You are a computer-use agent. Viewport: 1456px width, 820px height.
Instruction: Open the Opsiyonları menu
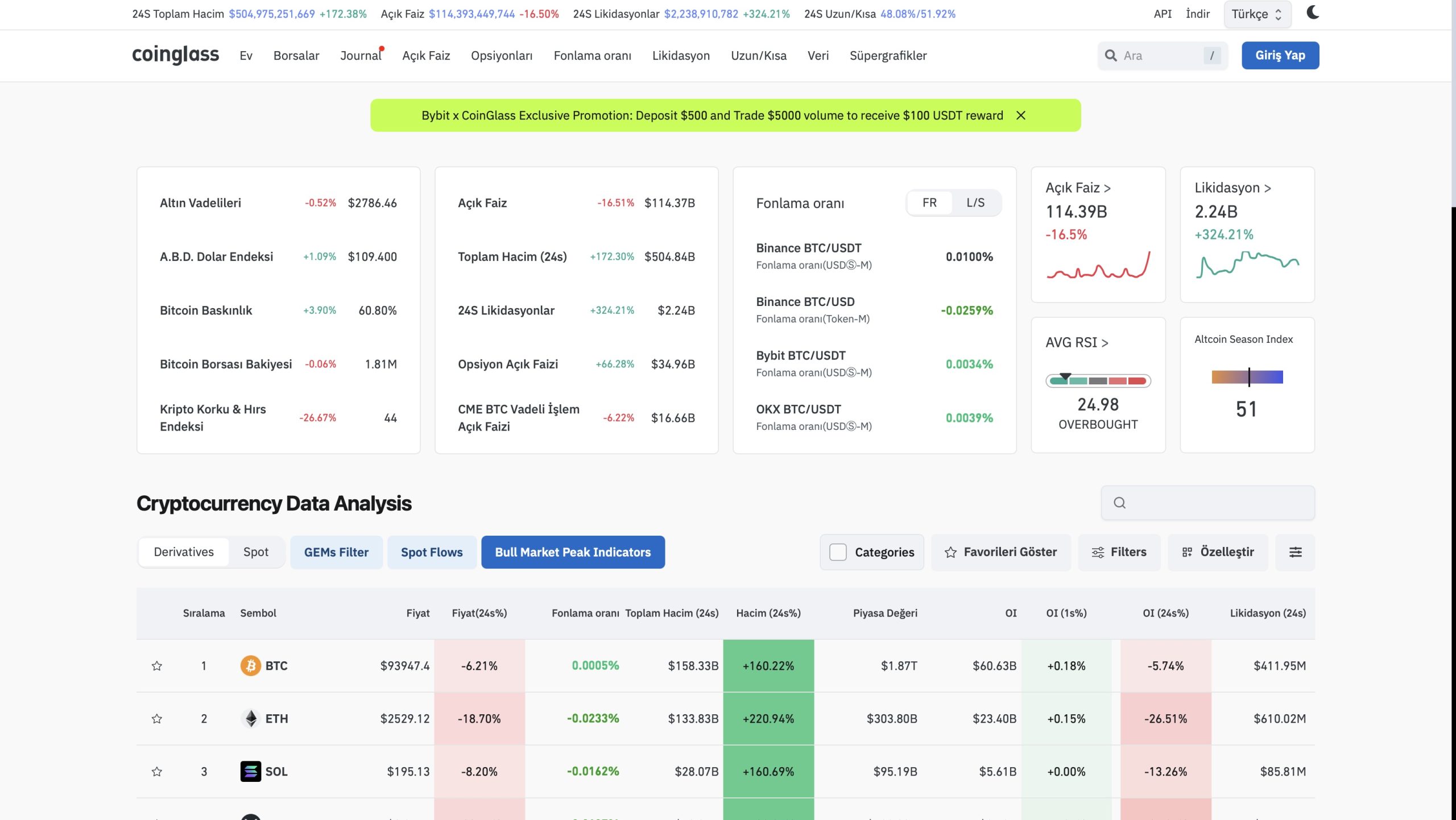[x=502, y=56]
